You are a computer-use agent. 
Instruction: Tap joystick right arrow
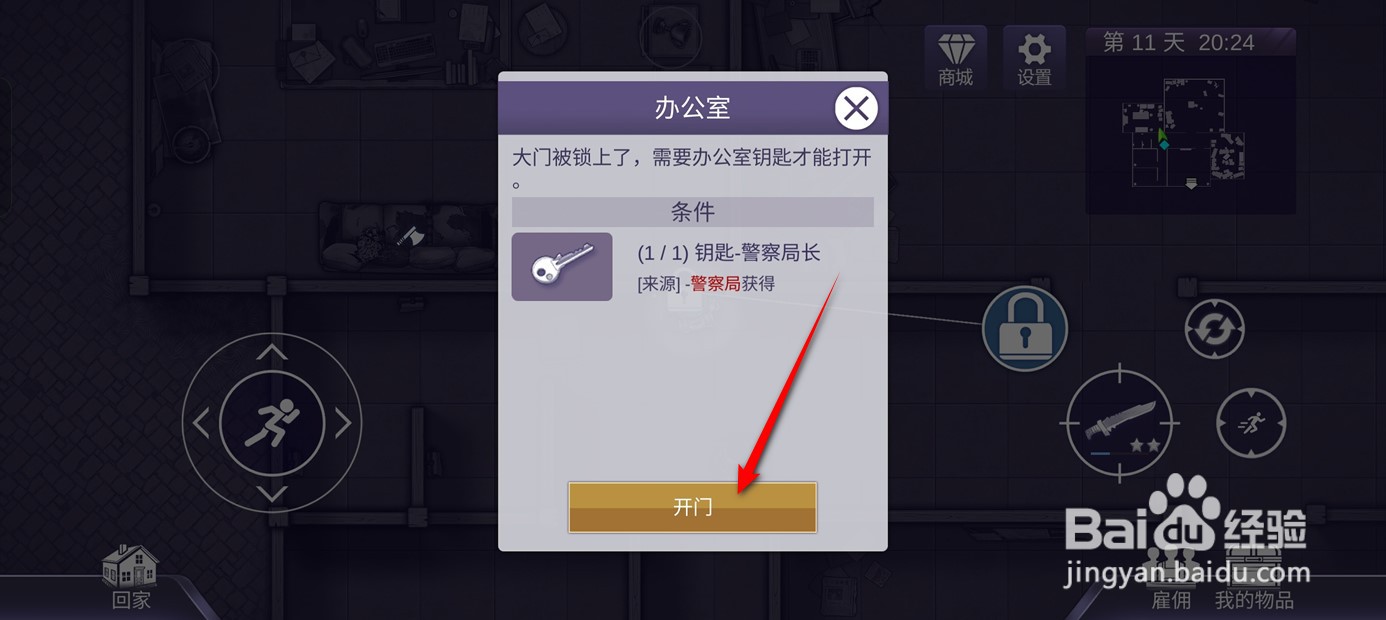point(344,423)
